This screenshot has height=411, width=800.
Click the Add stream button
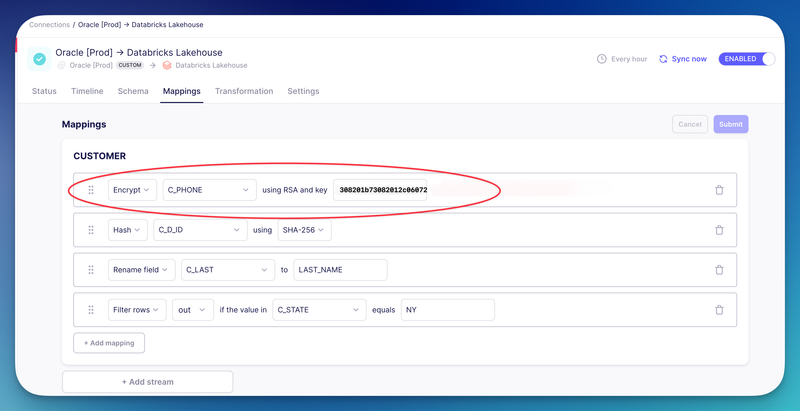click(x=147, y=381)
